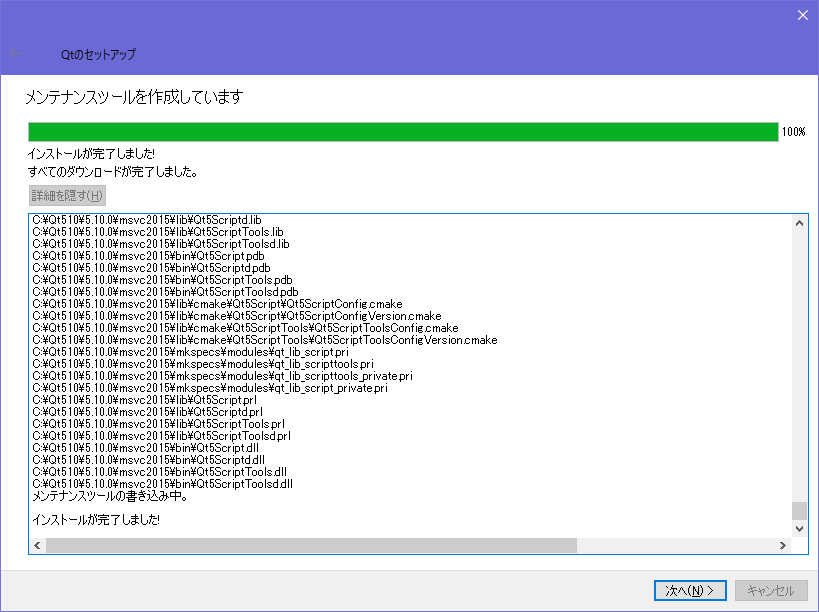
Task: Click the log line Qt5ScriptToolsd.prl
Action: point(161,436)
